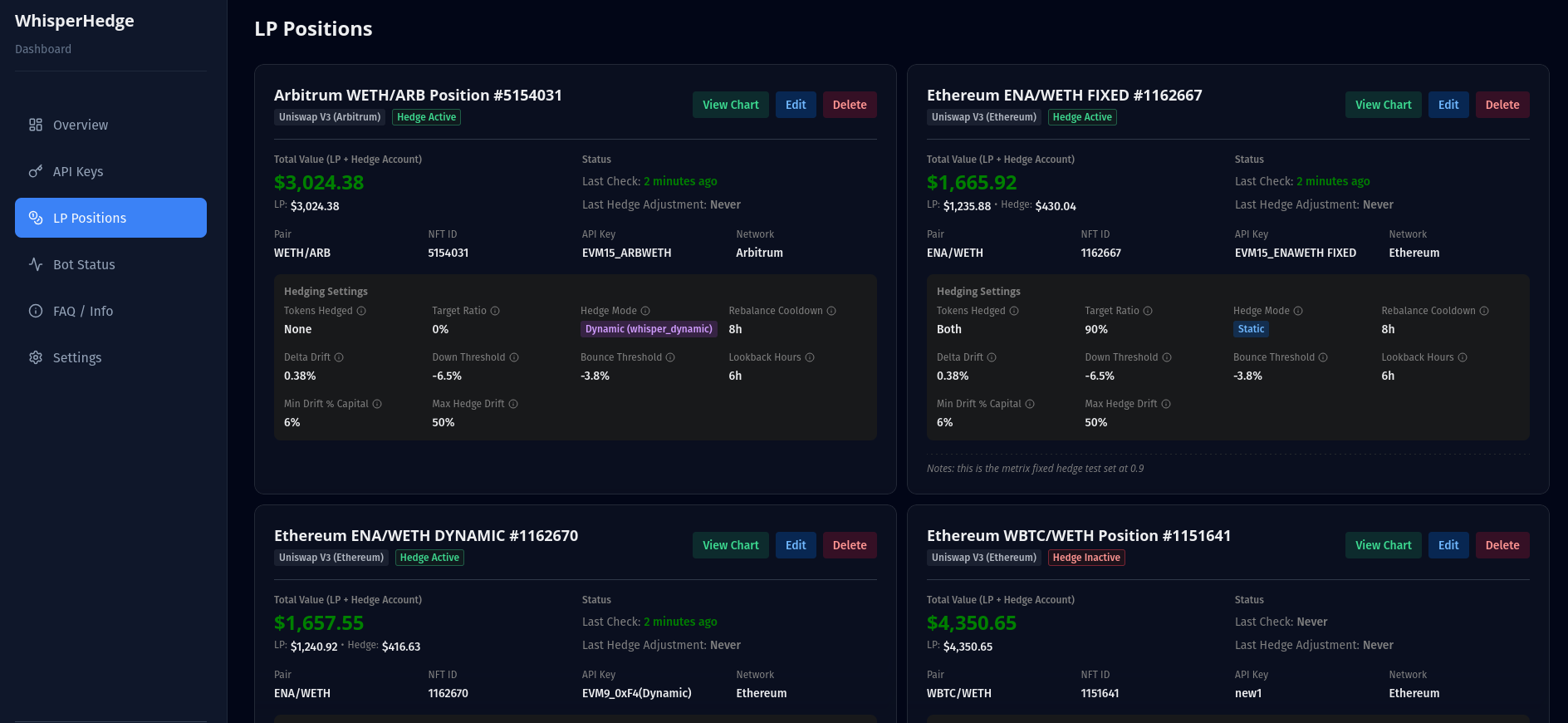View Chart for Ethereum ENA/WETH FIXED #1162667

pyautogui.click(x=1384, y=105)
